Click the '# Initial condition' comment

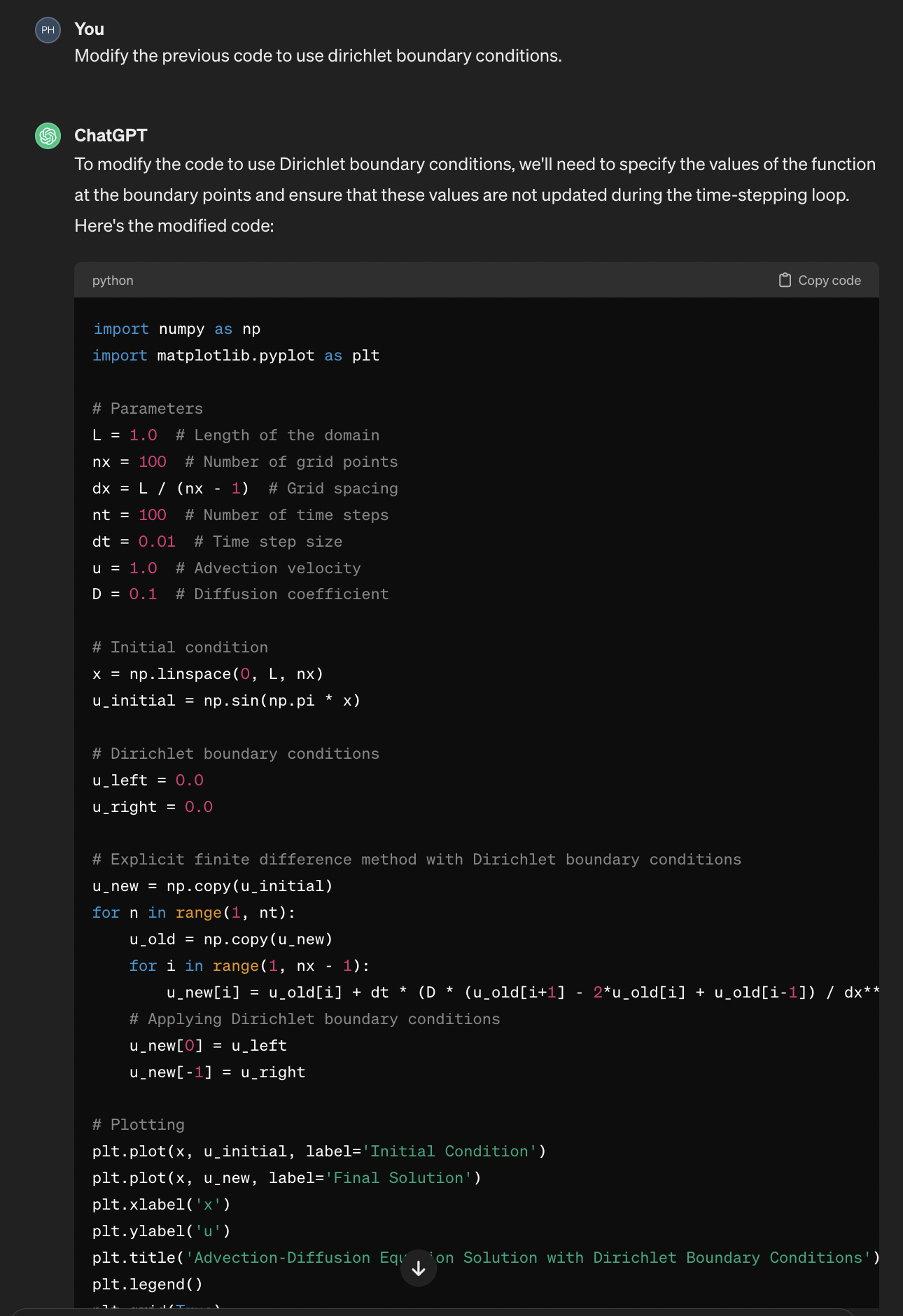click(x=180, y=647)
